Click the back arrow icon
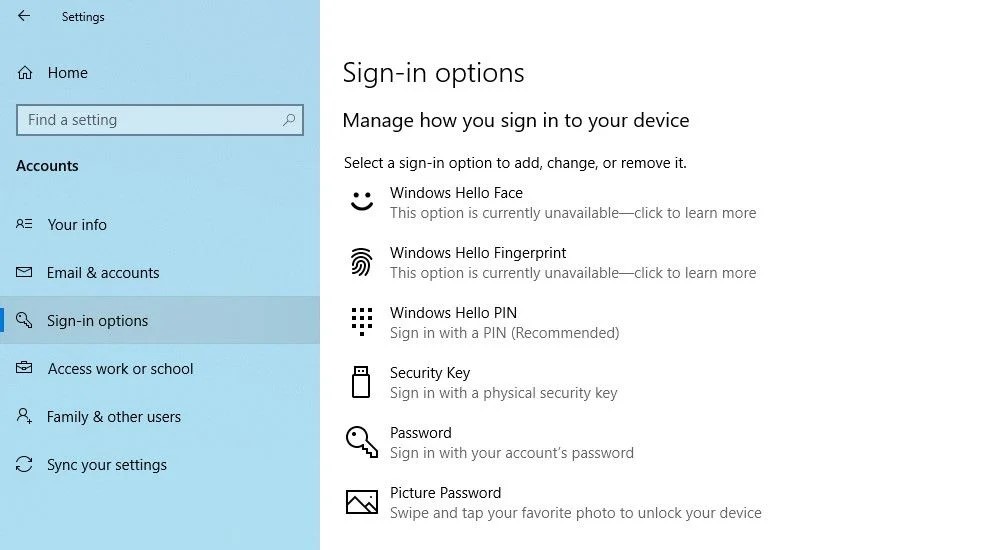Viewport: 983px width, 550px height. 24,16
